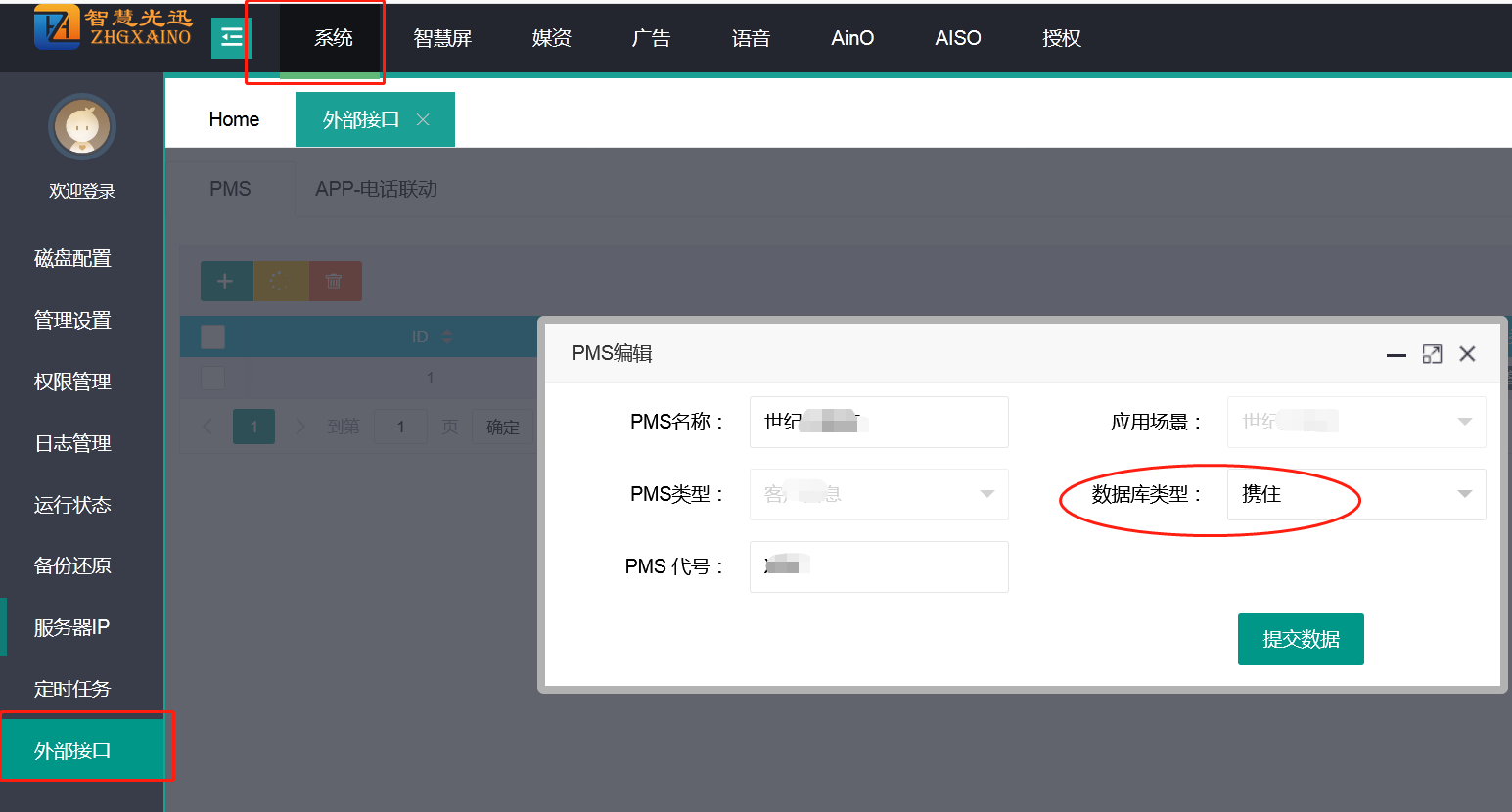Click the 提交数据 submit button
1512x812 pixels.
[x=1300, y=639]
